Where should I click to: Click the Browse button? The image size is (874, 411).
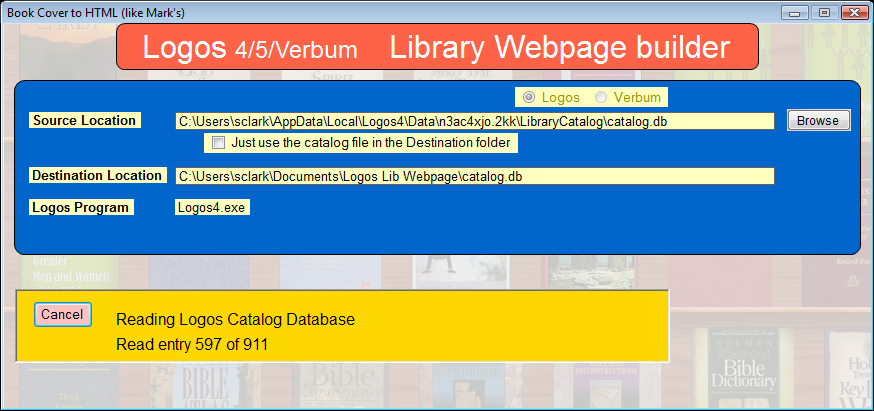click(818, 120)
